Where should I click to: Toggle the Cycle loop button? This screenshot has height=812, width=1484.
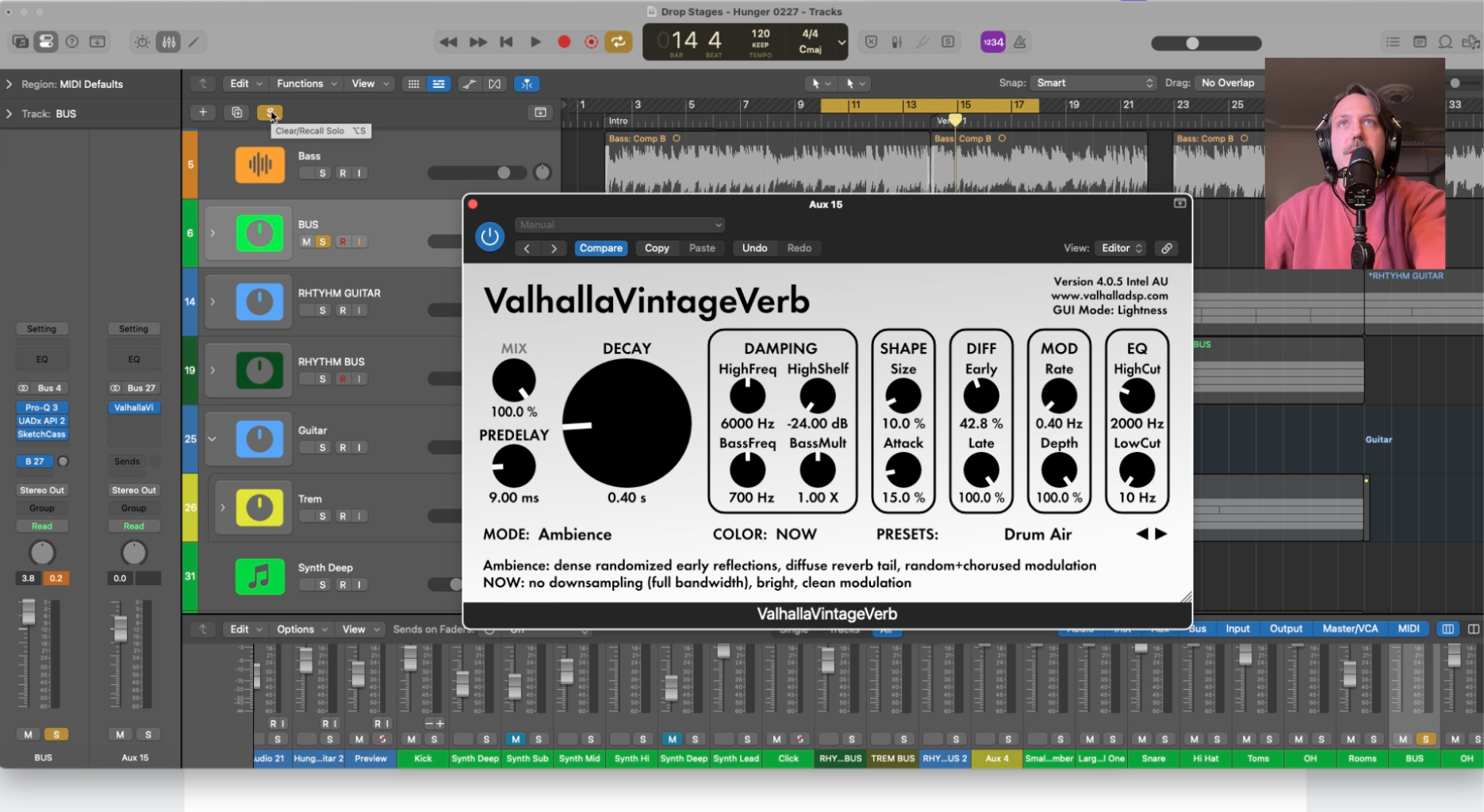(x=618, y=42)
